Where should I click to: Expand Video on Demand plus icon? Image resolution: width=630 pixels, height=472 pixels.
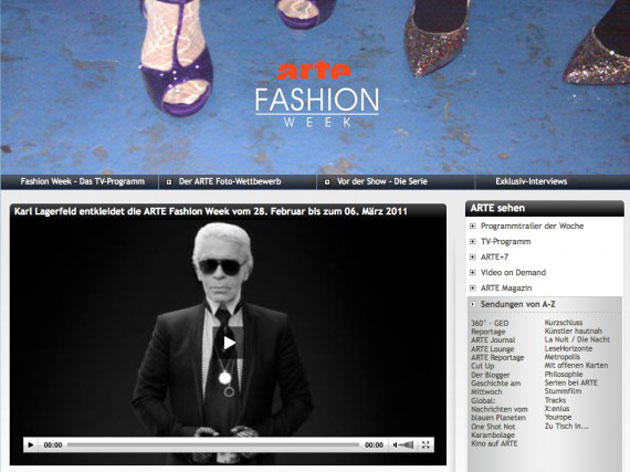[x=473, y=272]
